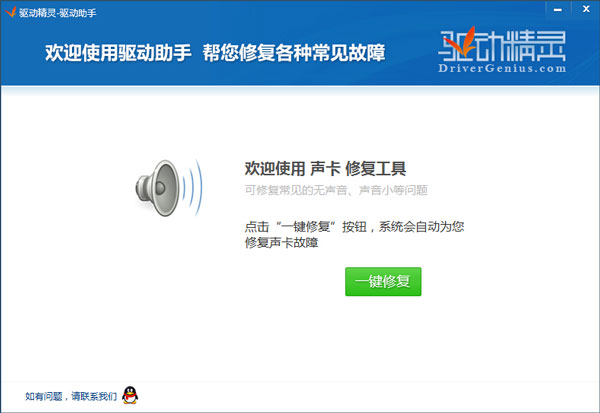Close the 驱动助手 window
600x413 pixels.
pos(586,9)
